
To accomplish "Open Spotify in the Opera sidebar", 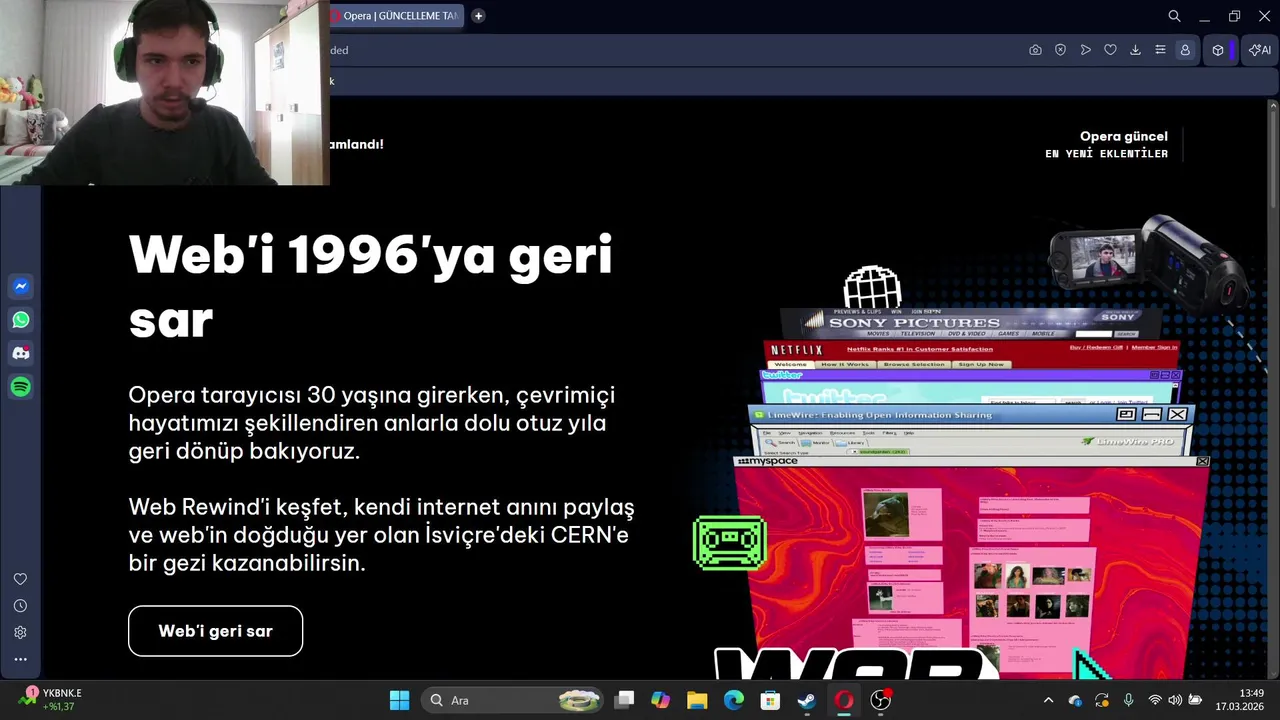I will pyautogui.click(x=20, y=386).
